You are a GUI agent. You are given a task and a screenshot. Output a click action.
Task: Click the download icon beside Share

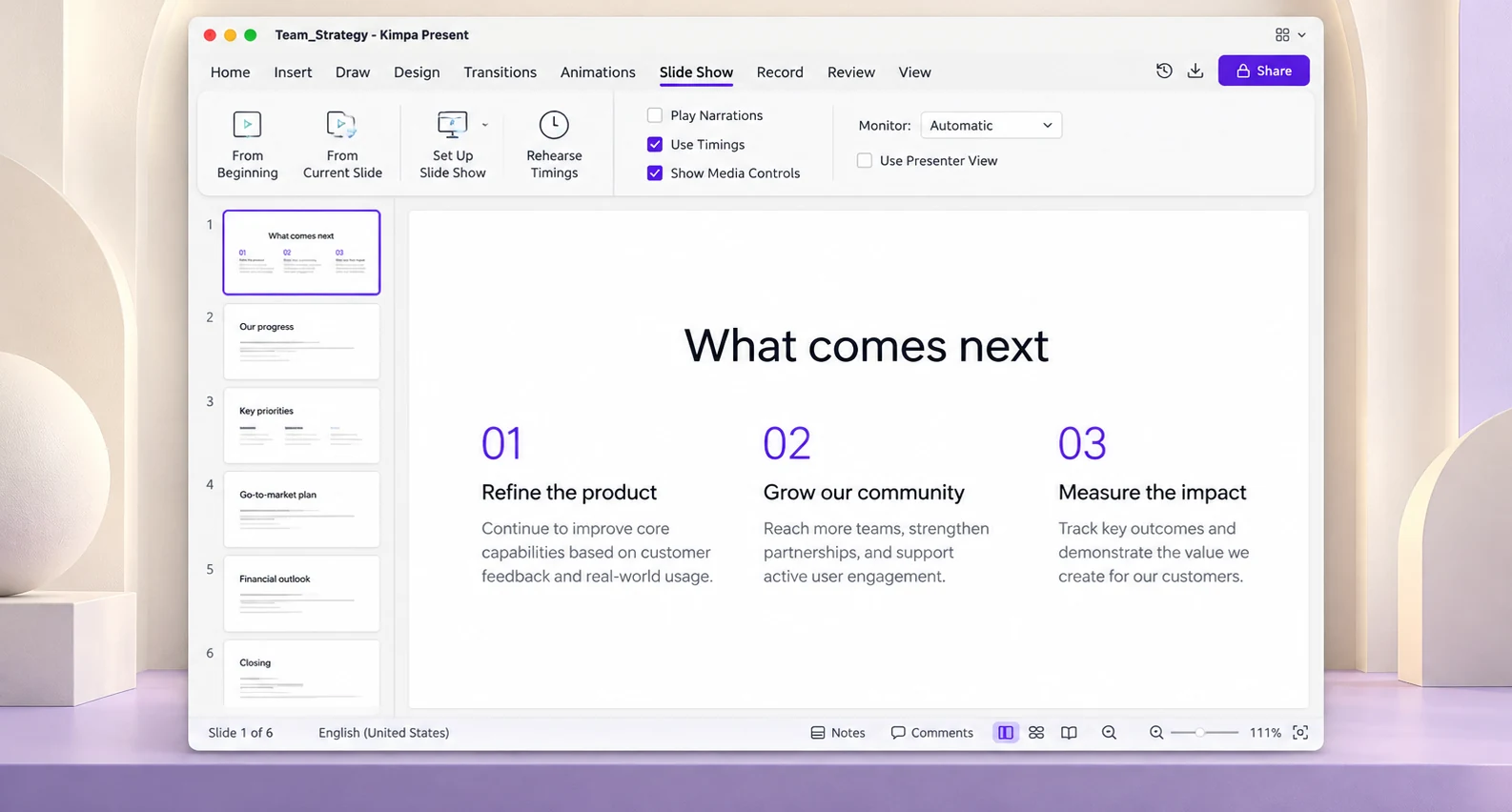pos(1195,71)
